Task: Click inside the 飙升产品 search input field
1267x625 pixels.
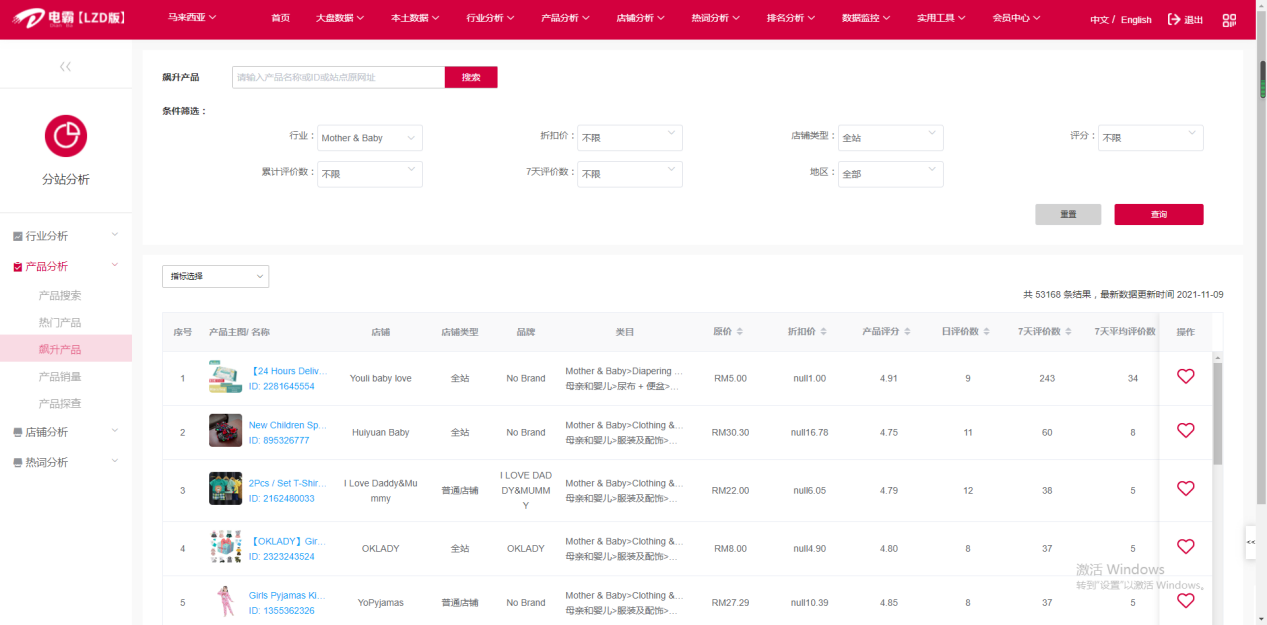Action: tap(335, 76)
